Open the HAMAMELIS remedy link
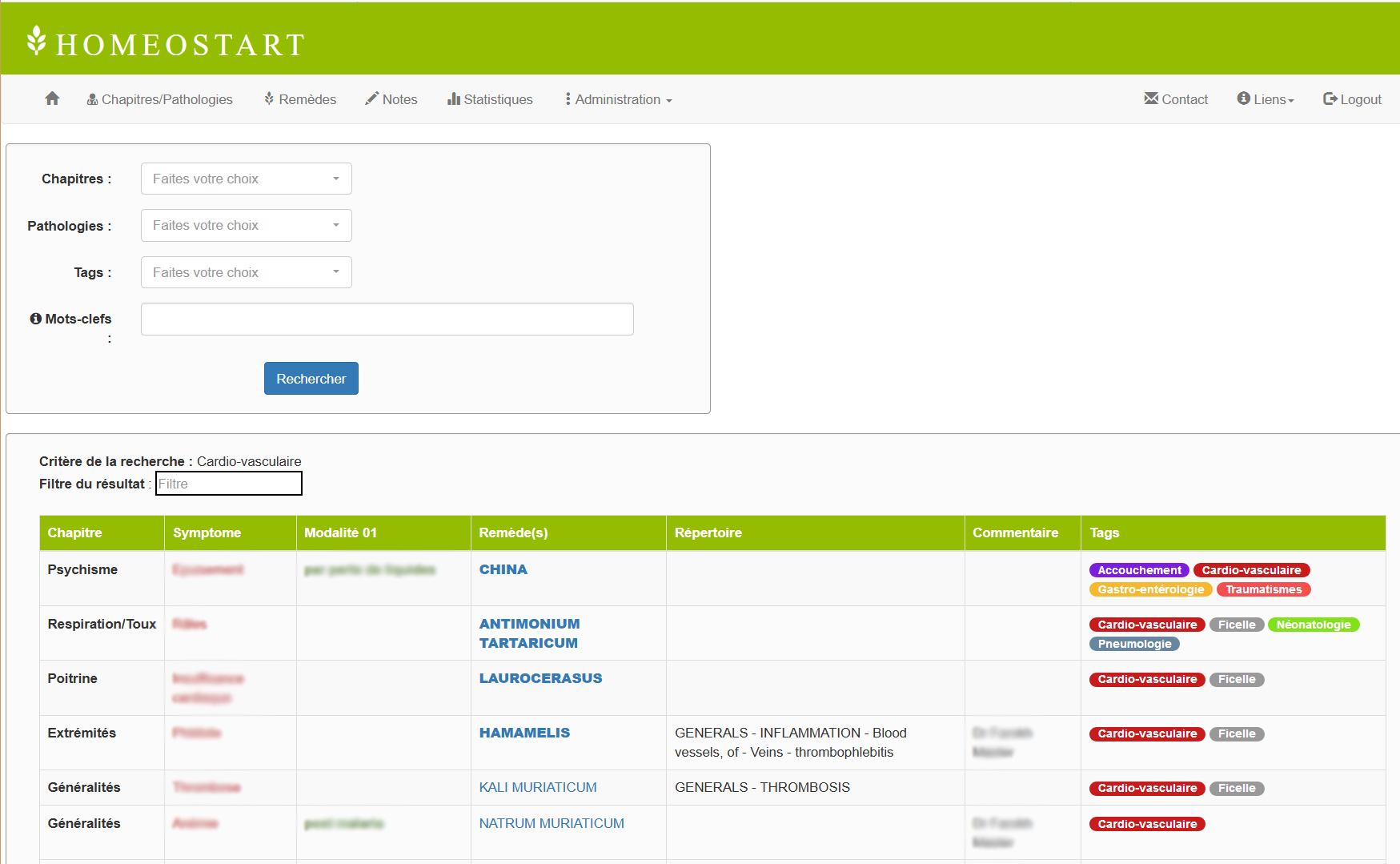The image size is (1400, 864). pos(524,733)
